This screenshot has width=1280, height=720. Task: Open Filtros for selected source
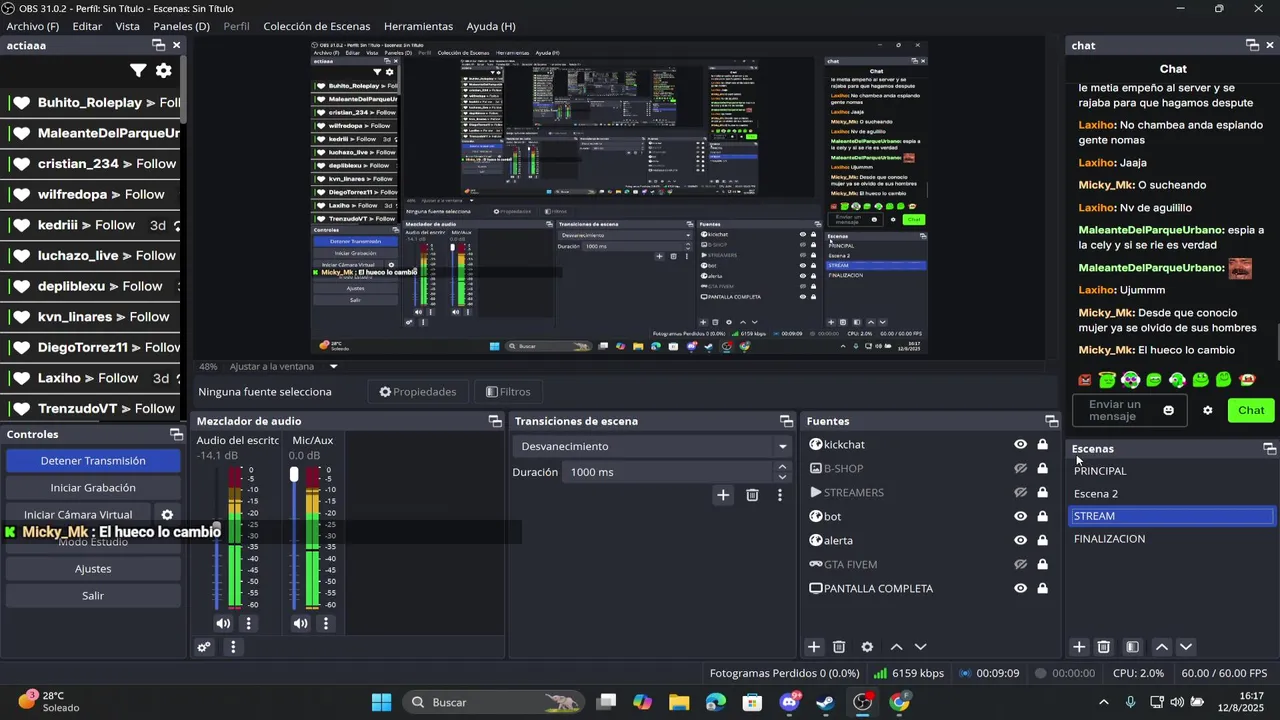pyautogui.click(x=508, y=392)
